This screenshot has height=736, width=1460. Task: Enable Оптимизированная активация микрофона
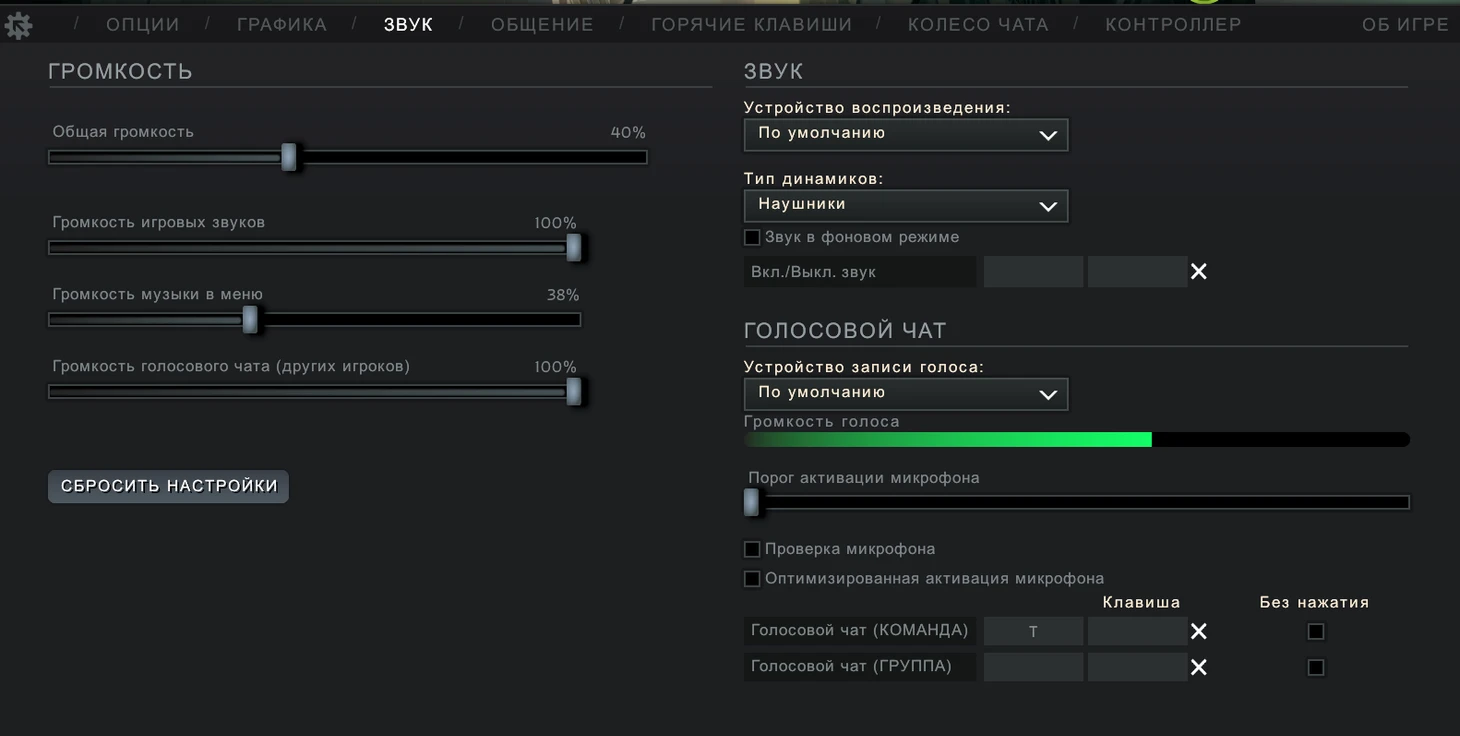pos(752,579)
